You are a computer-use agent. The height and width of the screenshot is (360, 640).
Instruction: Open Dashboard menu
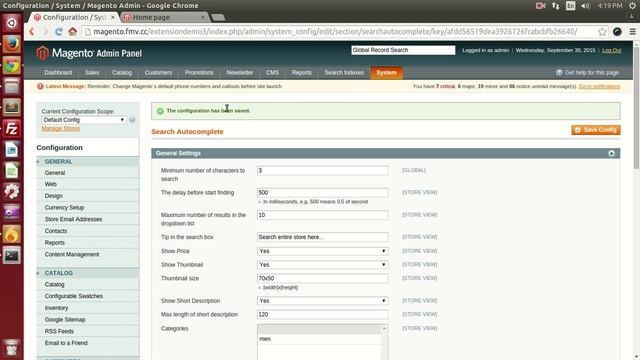pos(58,73)
